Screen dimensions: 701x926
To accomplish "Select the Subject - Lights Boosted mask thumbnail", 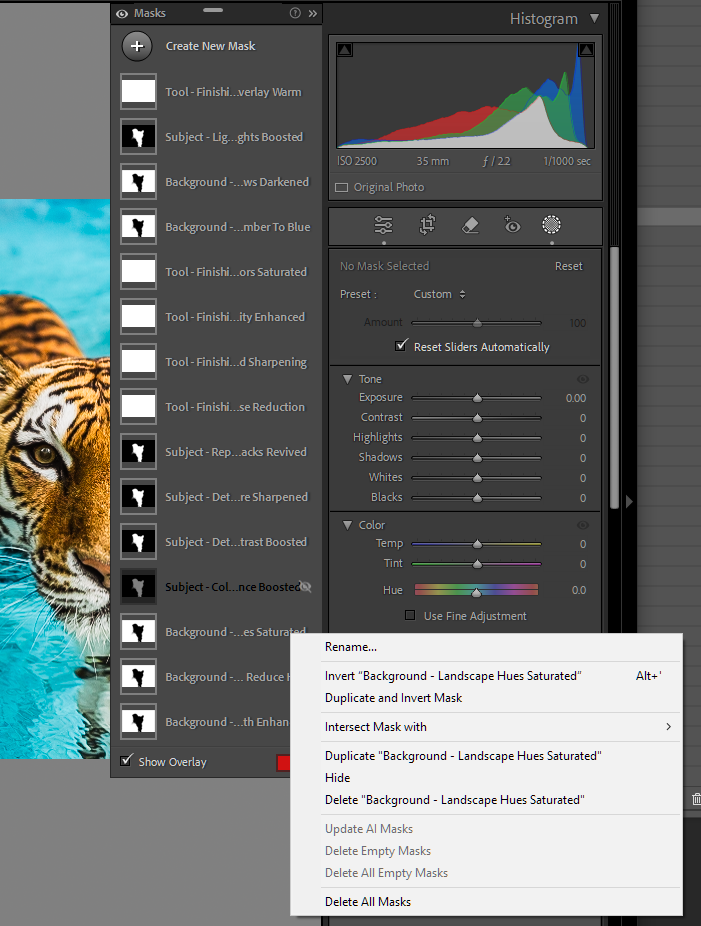I will tap(138, 137).
